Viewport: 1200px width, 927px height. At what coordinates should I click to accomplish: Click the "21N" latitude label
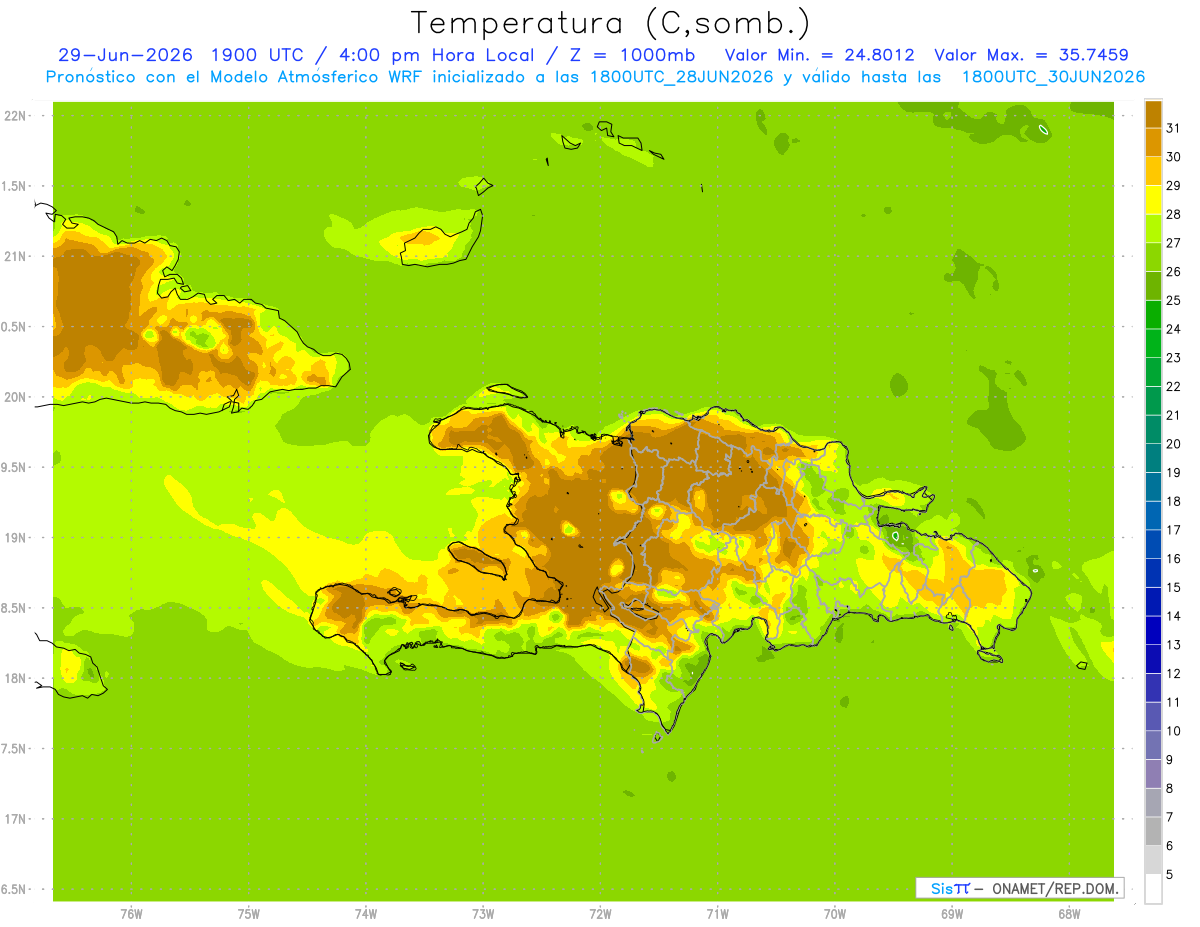click(x=15, y=256)
